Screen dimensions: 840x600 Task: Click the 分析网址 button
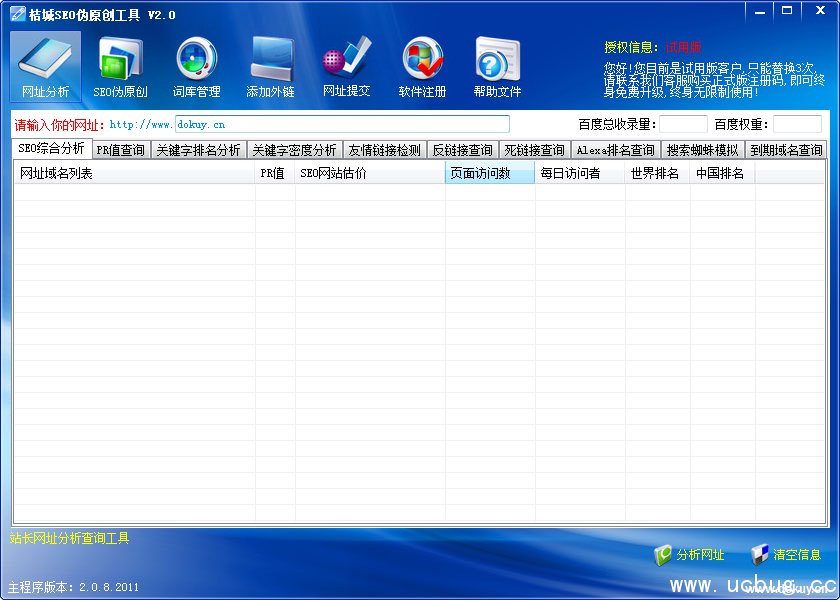tap(690, 554)
